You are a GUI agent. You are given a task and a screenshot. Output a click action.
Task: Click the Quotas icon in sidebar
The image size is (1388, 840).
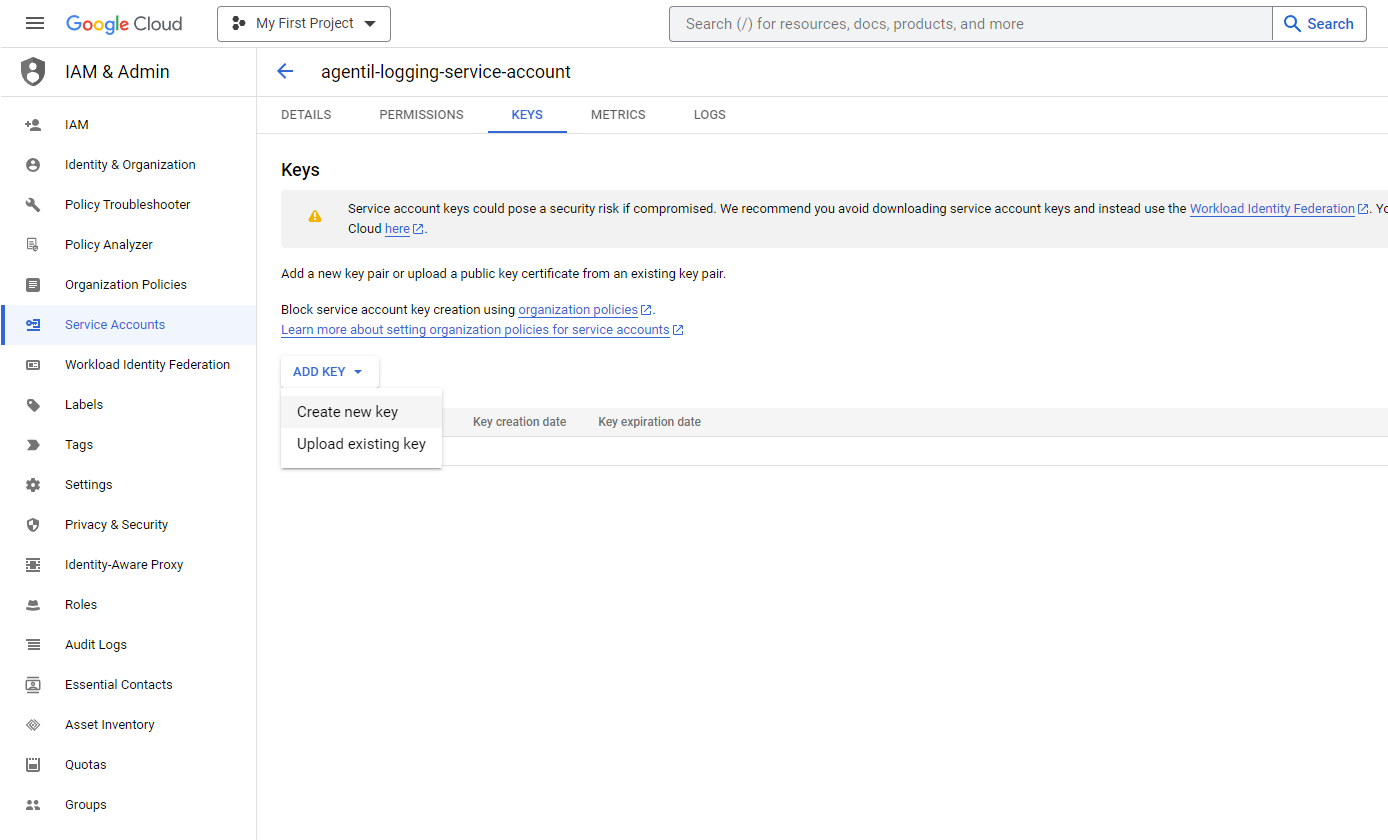pos(33,765)
